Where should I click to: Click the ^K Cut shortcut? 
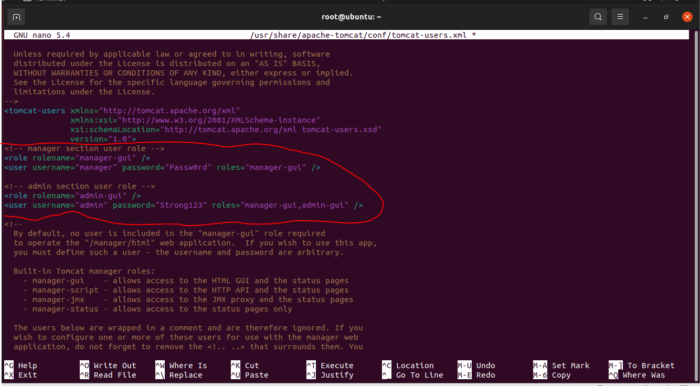245,365
